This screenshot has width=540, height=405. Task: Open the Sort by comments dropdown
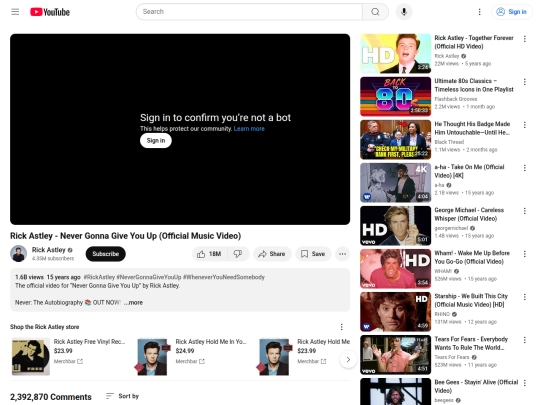coord(122,396)
